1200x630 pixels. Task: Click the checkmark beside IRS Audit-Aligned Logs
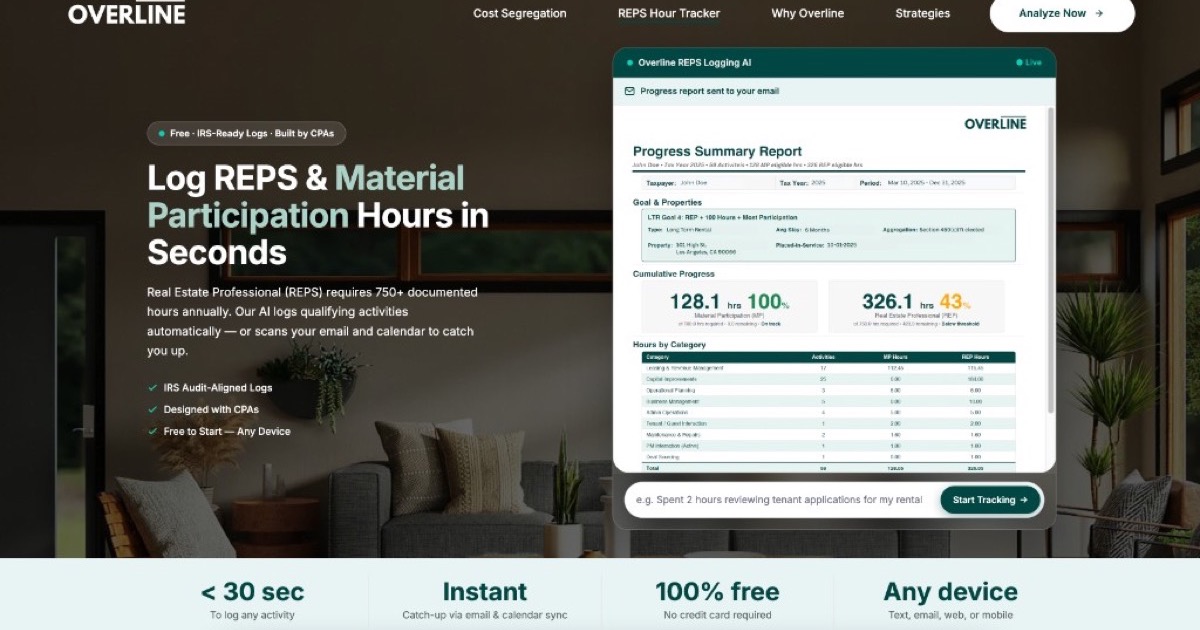click(x=153, y=388)
